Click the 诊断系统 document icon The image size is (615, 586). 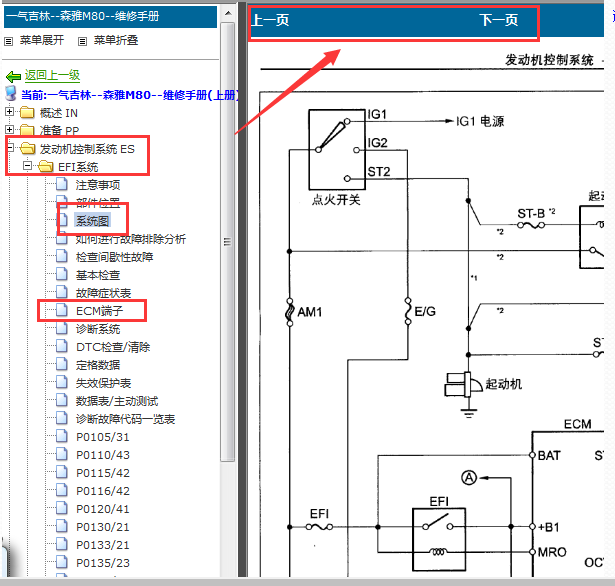pyautogui.click(x=62, y=328)
